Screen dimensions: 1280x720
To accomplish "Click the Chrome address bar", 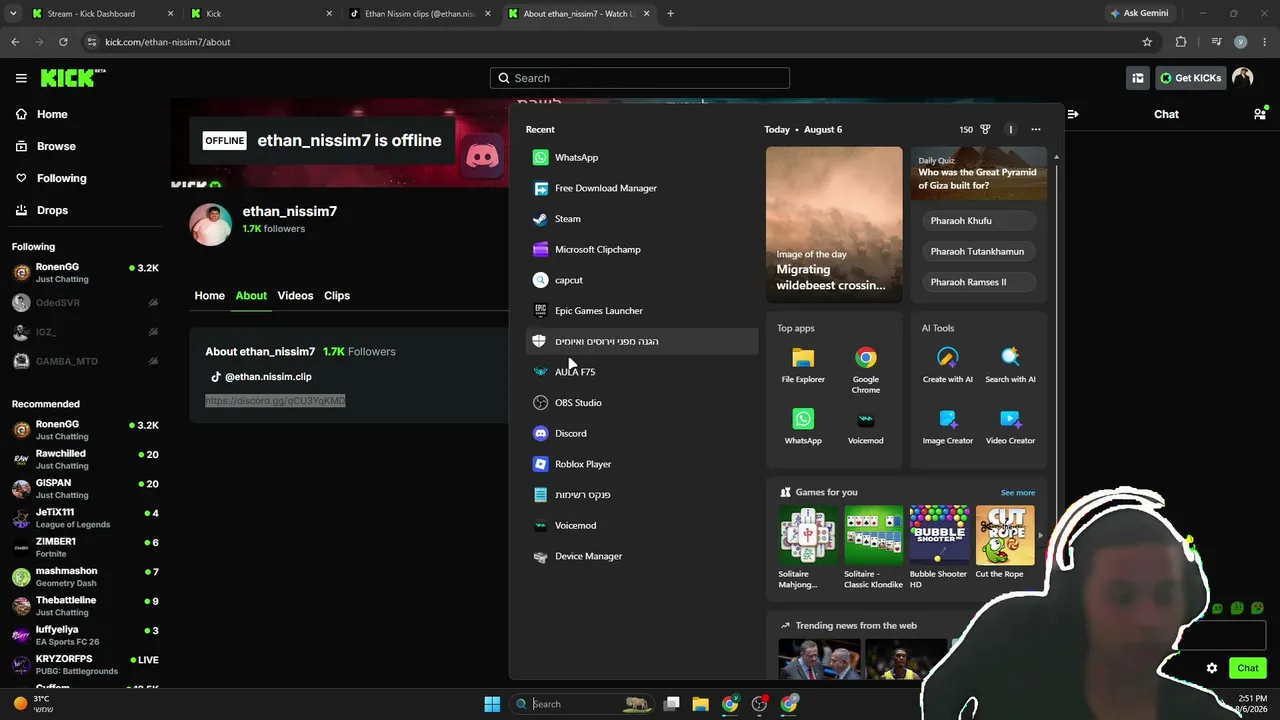I will (610, 42).
